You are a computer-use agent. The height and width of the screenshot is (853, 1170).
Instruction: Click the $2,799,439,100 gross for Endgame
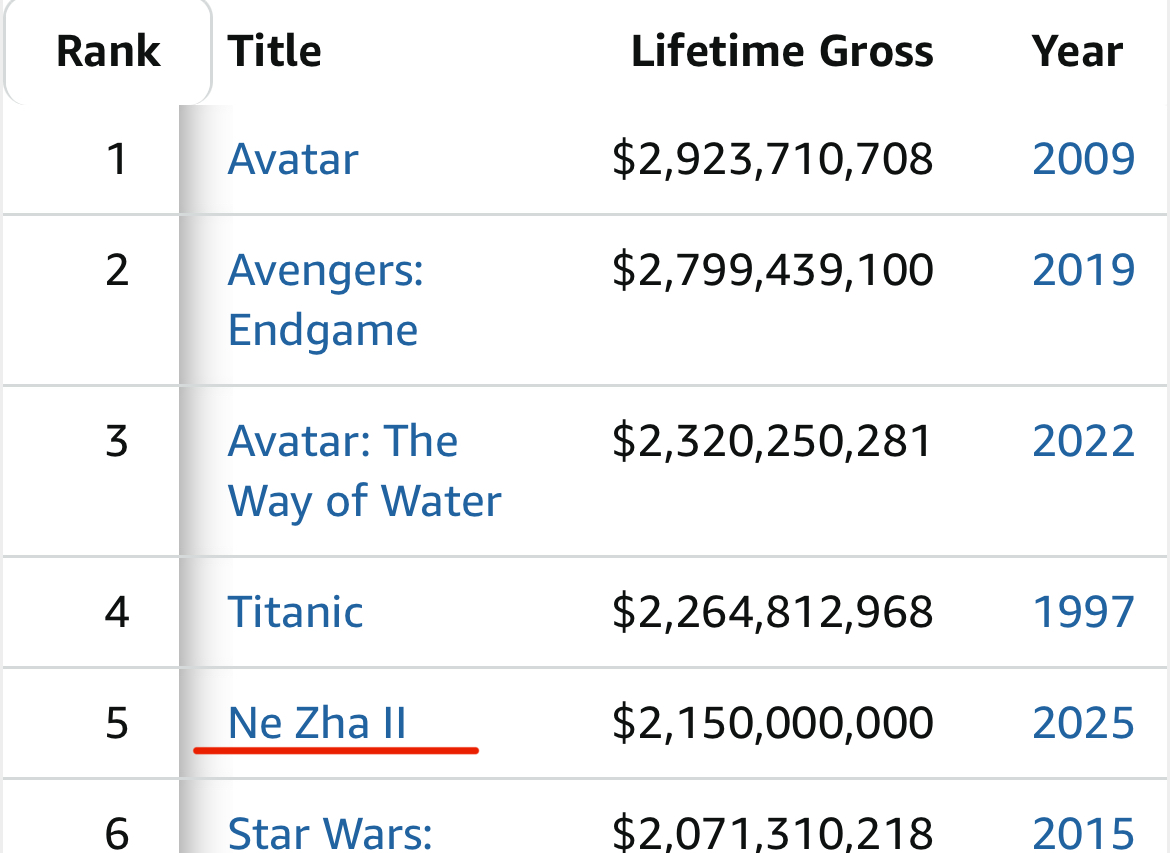772,270
